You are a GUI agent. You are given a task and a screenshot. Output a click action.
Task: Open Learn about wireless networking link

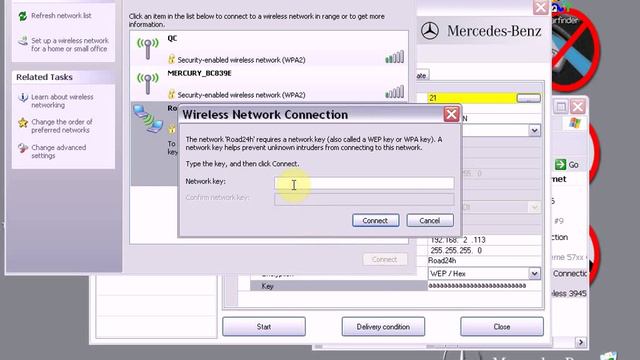62,101
